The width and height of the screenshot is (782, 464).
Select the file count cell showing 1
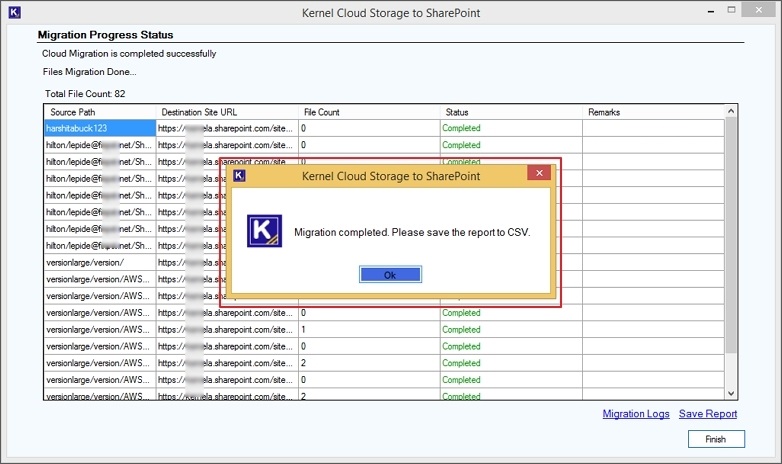tap(369, 330)
